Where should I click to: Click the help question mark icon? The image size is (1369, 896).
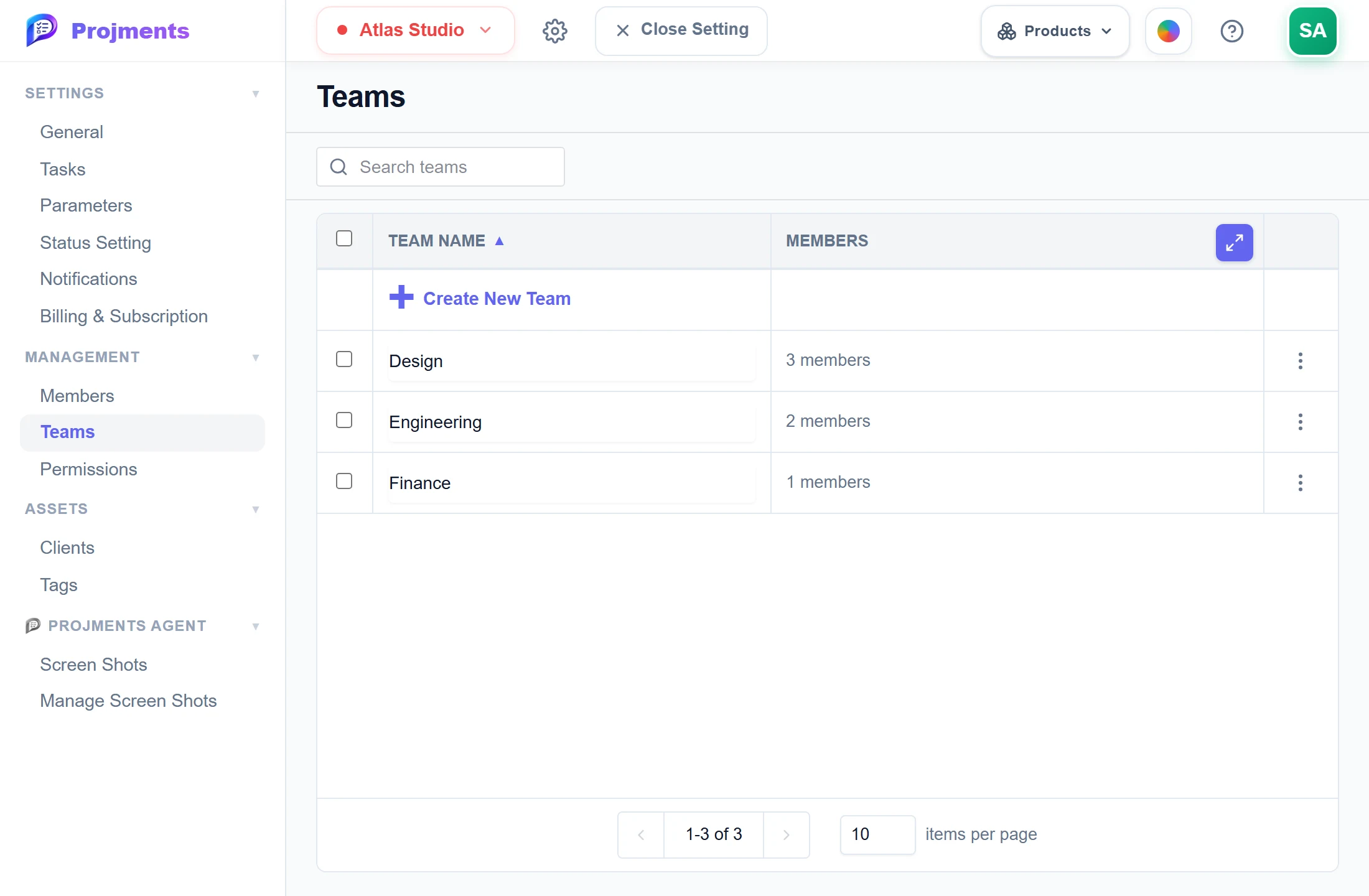pyautogui.click(x=1231, y=31)
